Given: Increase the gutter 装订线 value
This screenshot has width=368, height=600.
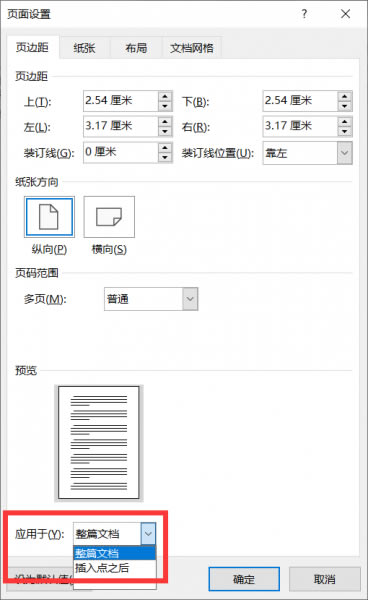Looking at the screenshot, I should click(165, 147).
